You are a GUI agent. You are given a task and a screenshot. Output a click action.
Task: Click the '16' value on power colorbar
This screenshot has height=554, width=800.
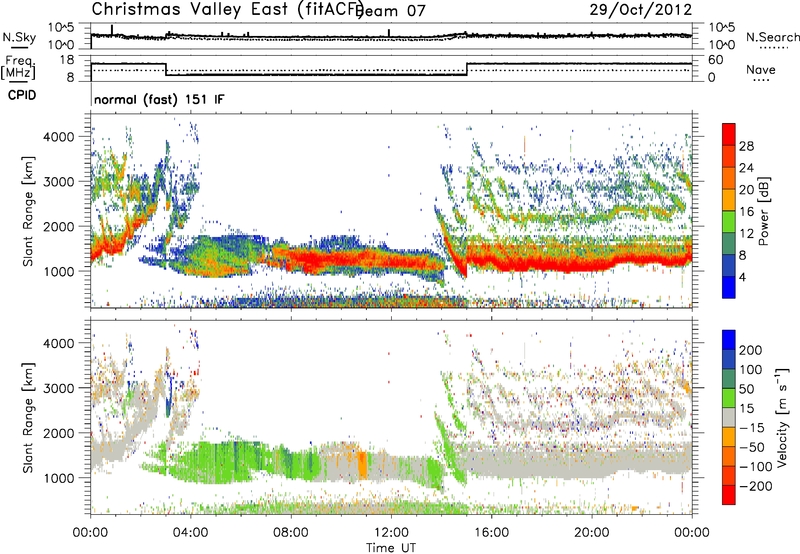pos(746,212)
